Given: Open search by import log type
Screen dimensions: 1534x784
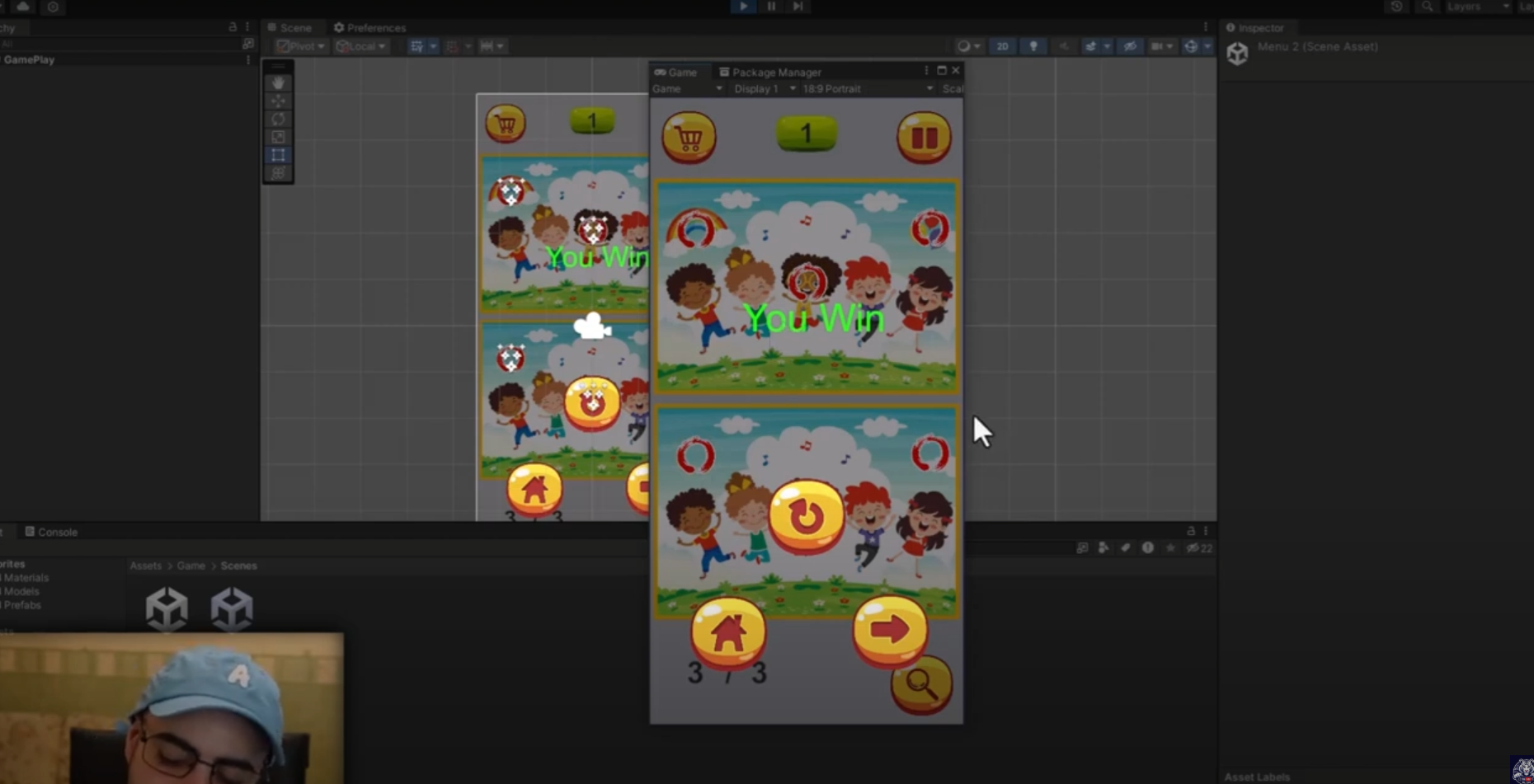Looking at the screenshot, I should point(1147,547).
